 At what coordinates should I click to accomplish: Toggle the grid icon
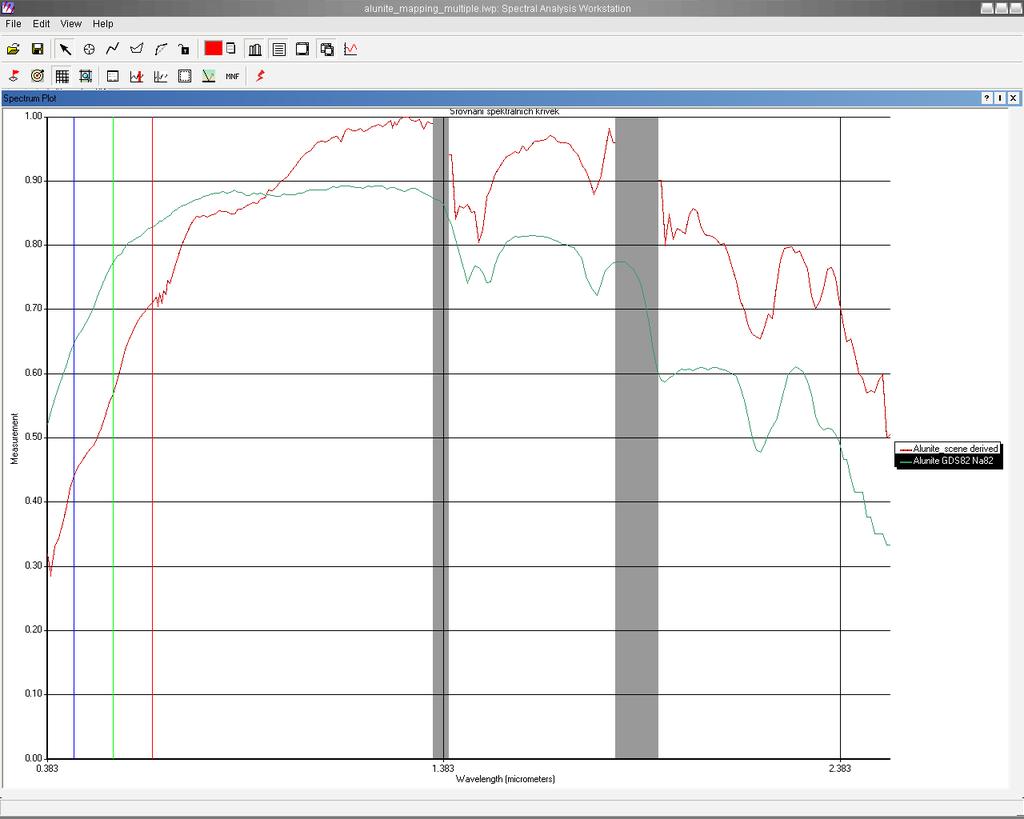pos(61,76)
